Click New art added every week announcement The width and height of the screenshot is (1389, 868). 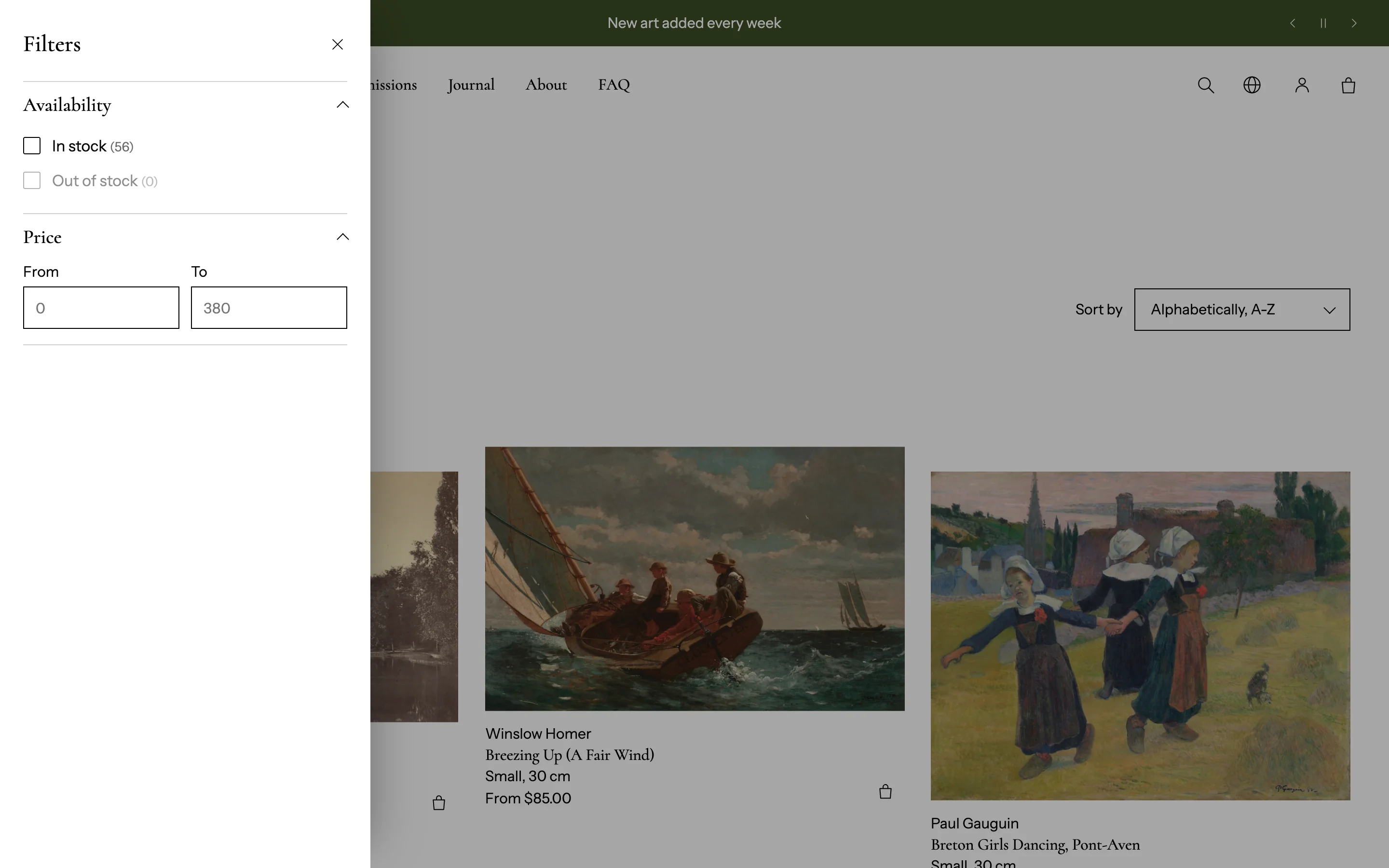coord(694,23)
